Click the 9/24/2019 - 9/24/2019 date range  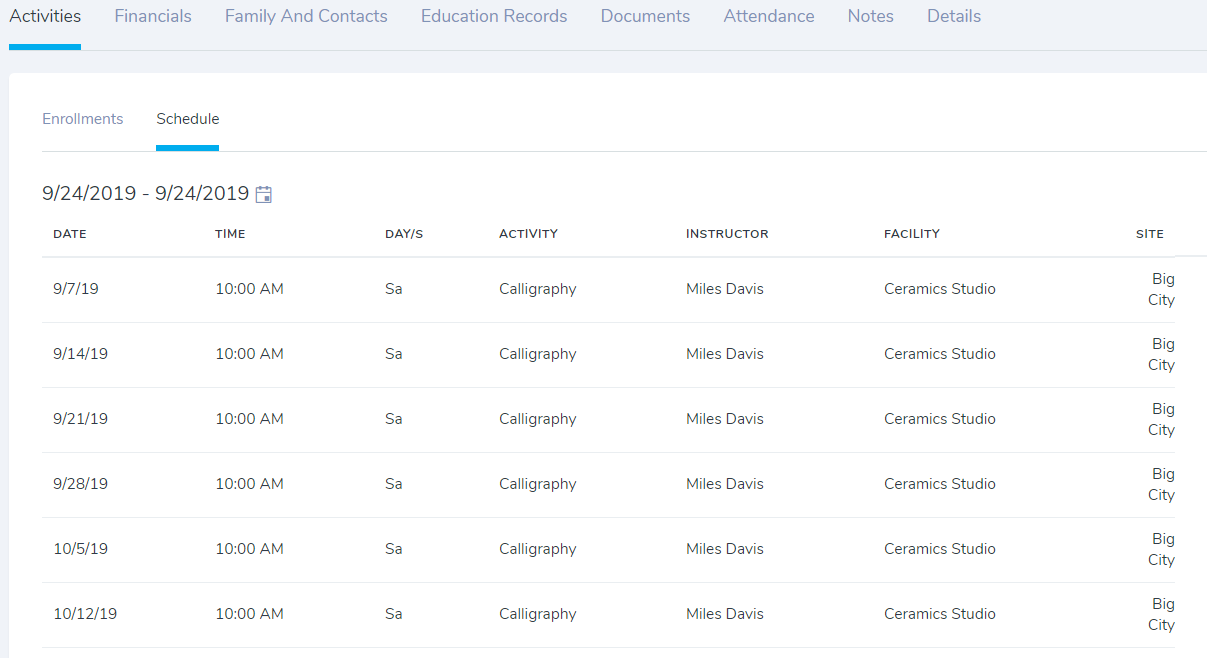(x=145, y=194)
